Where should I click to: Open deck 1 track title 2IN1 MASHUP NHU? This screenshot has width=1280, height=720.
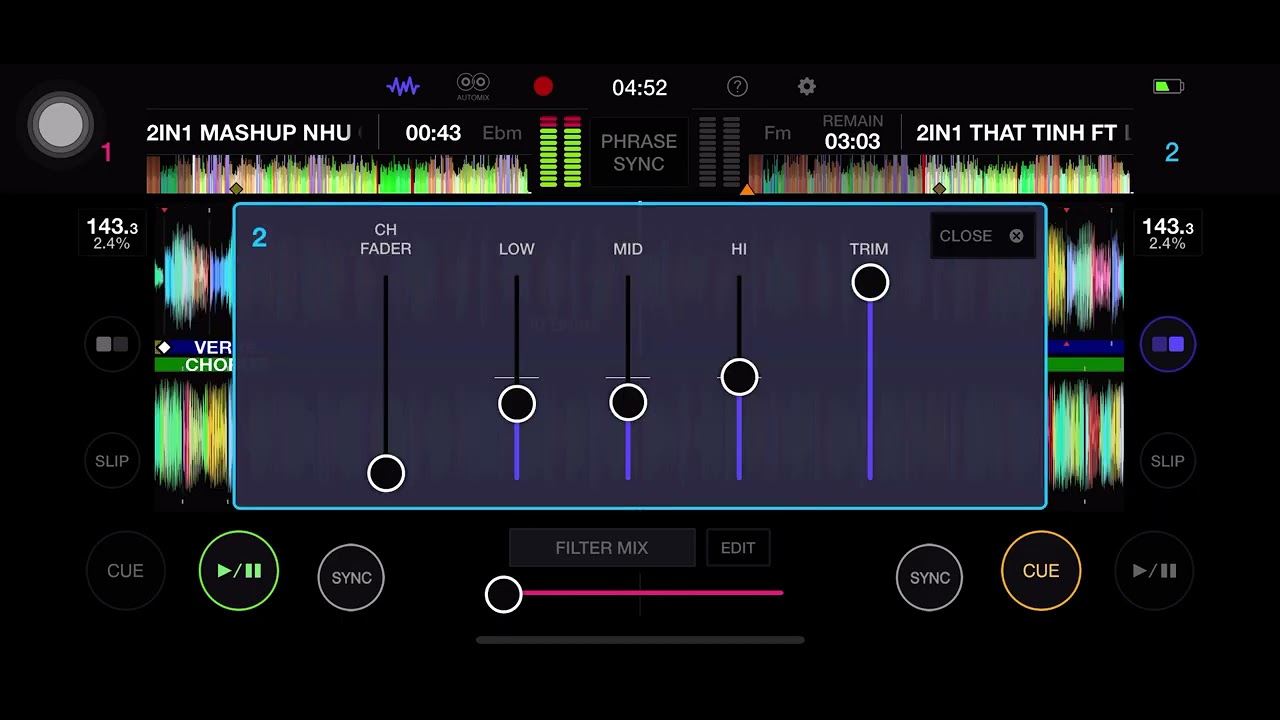tap(249, 133)
